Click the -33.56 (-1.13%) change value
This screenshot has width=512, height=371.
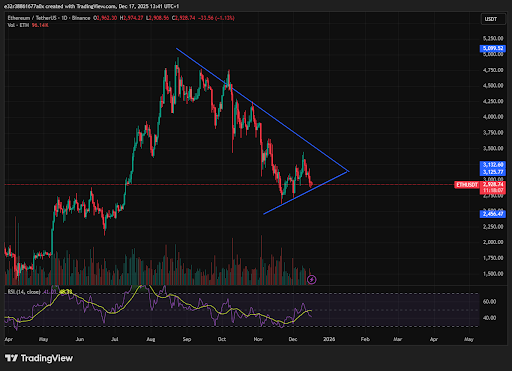tap(216, 18)
